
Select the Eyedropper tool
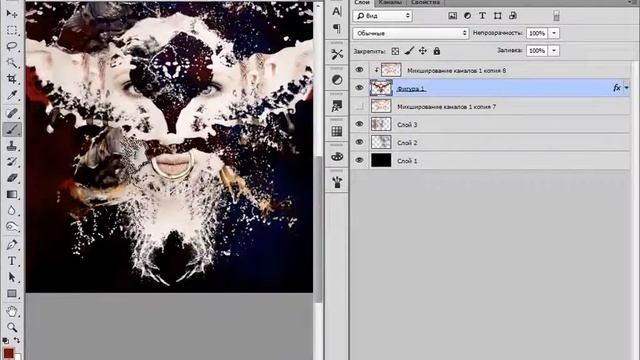coord(11,95)
